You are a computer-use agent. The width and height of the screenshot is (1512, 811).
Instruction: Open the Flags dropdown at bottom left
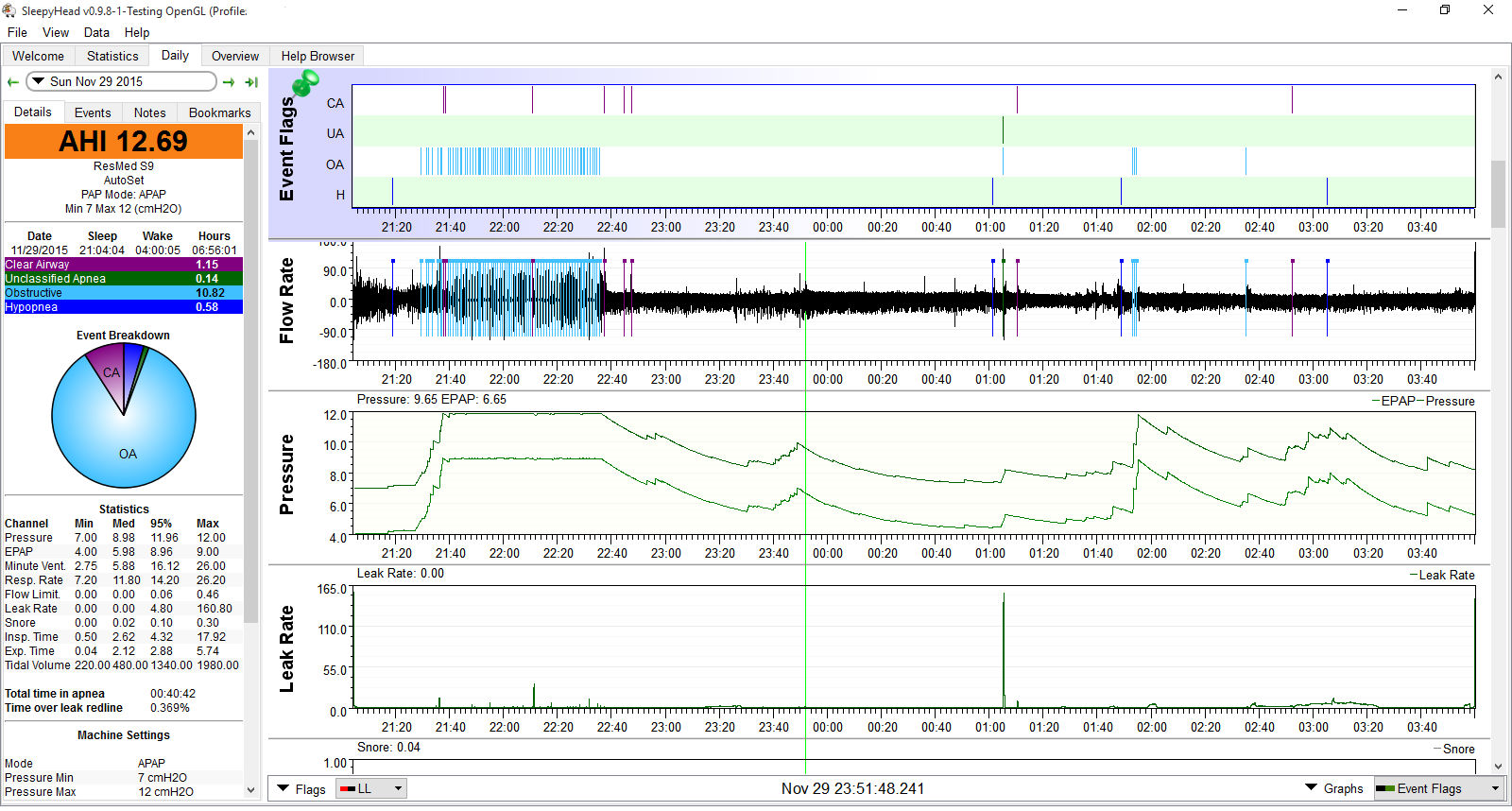301,789
